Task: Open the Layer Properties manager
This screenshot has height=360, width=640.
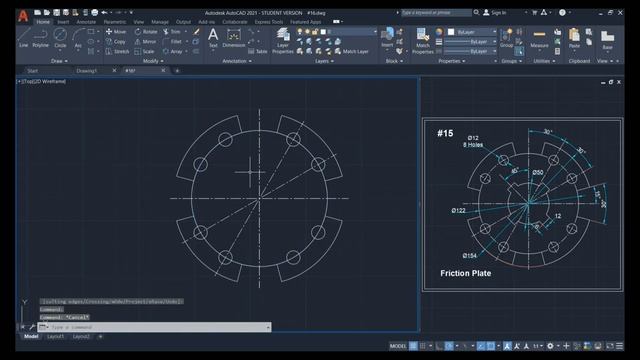Action: (x=283, y=41)
